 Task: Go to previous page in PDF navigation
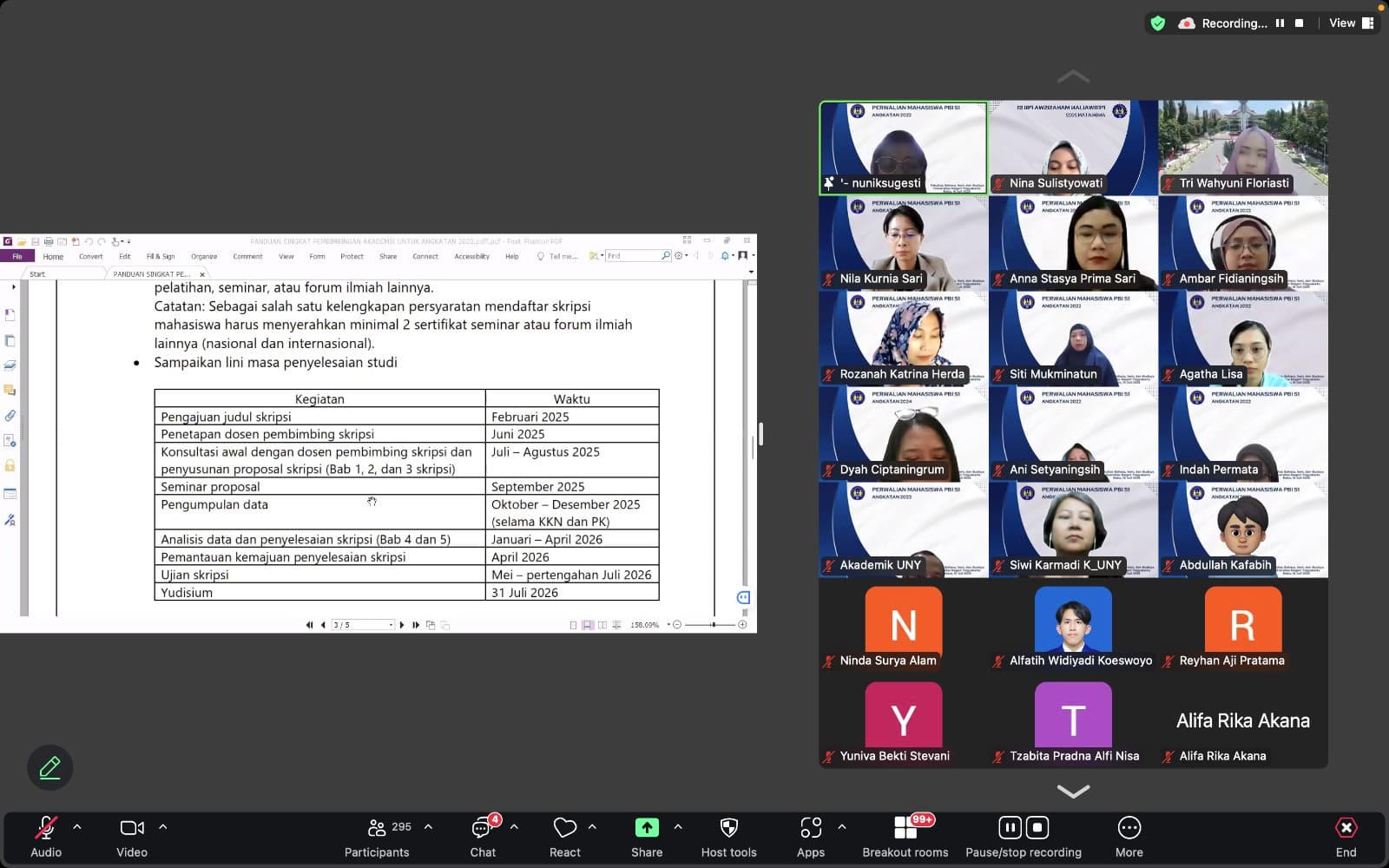pos(323,625)
